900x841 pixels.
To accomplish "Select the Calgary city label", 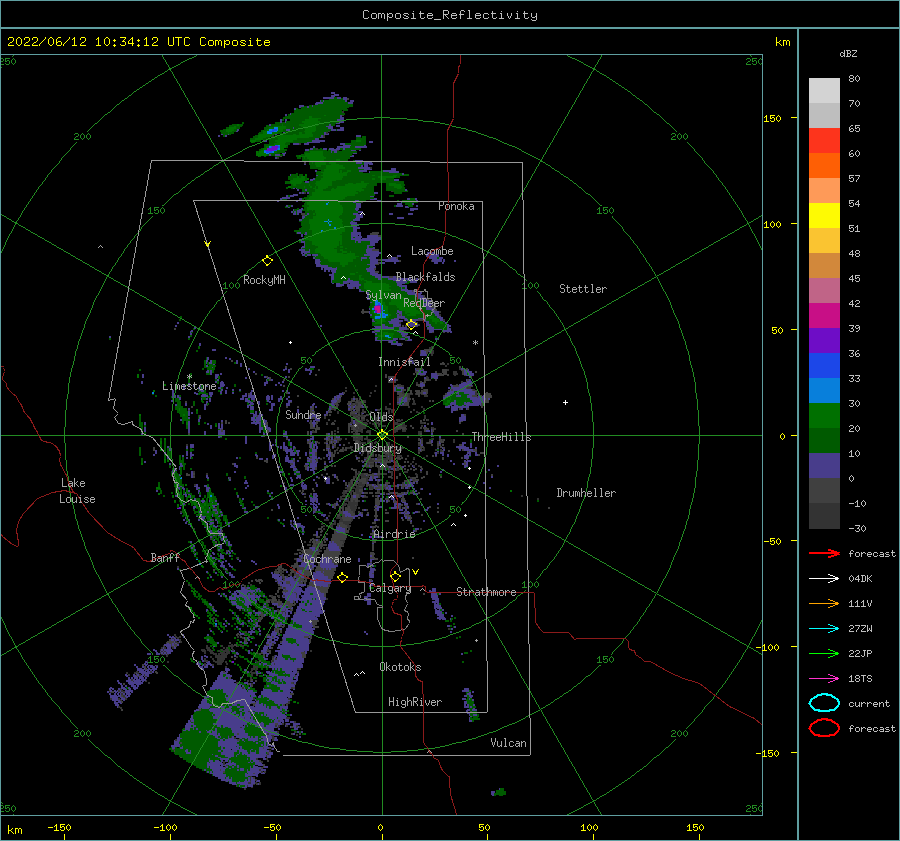I will tap(390, 588).
